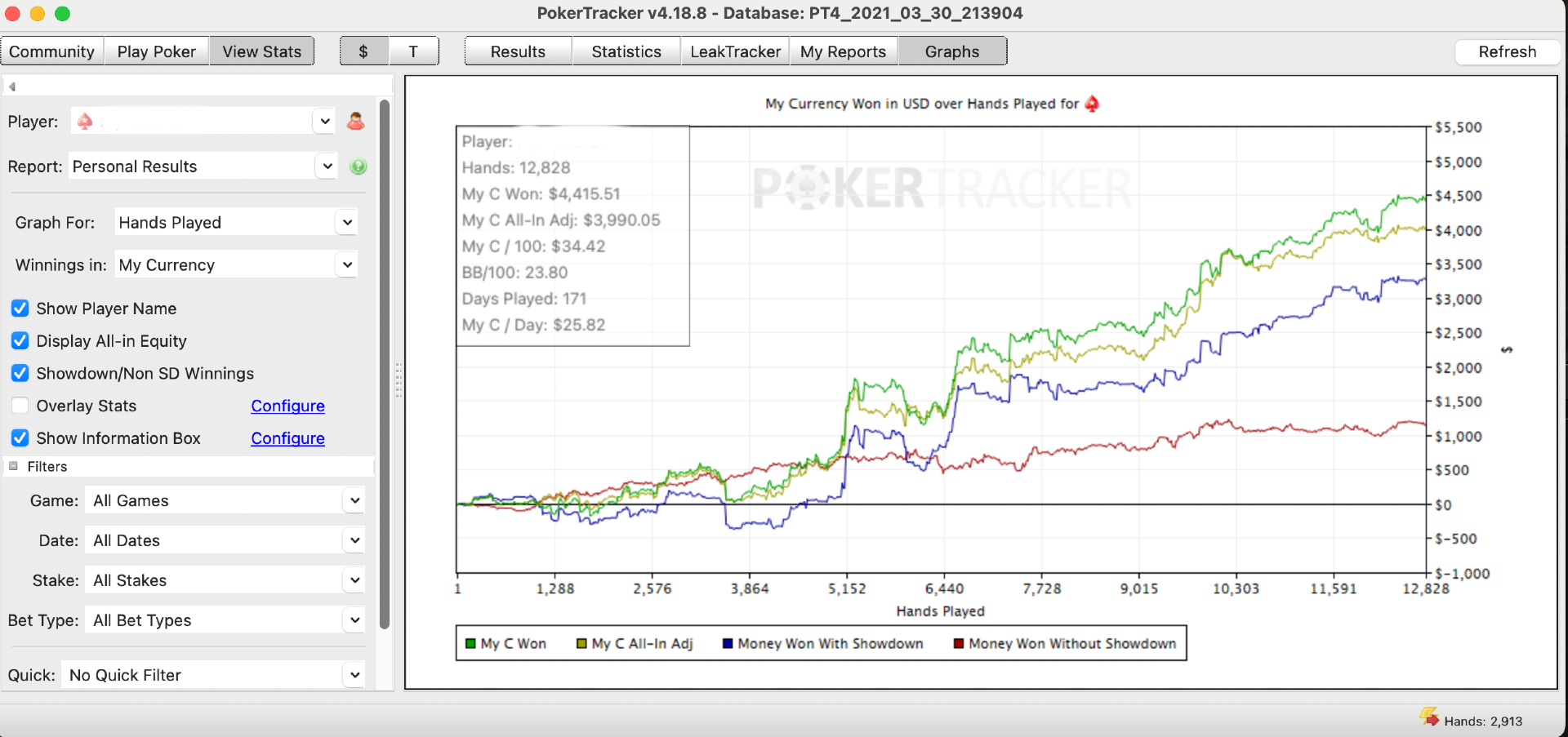Click 'My C Won: $4,415.51' in info box

[x=541, y=194]
